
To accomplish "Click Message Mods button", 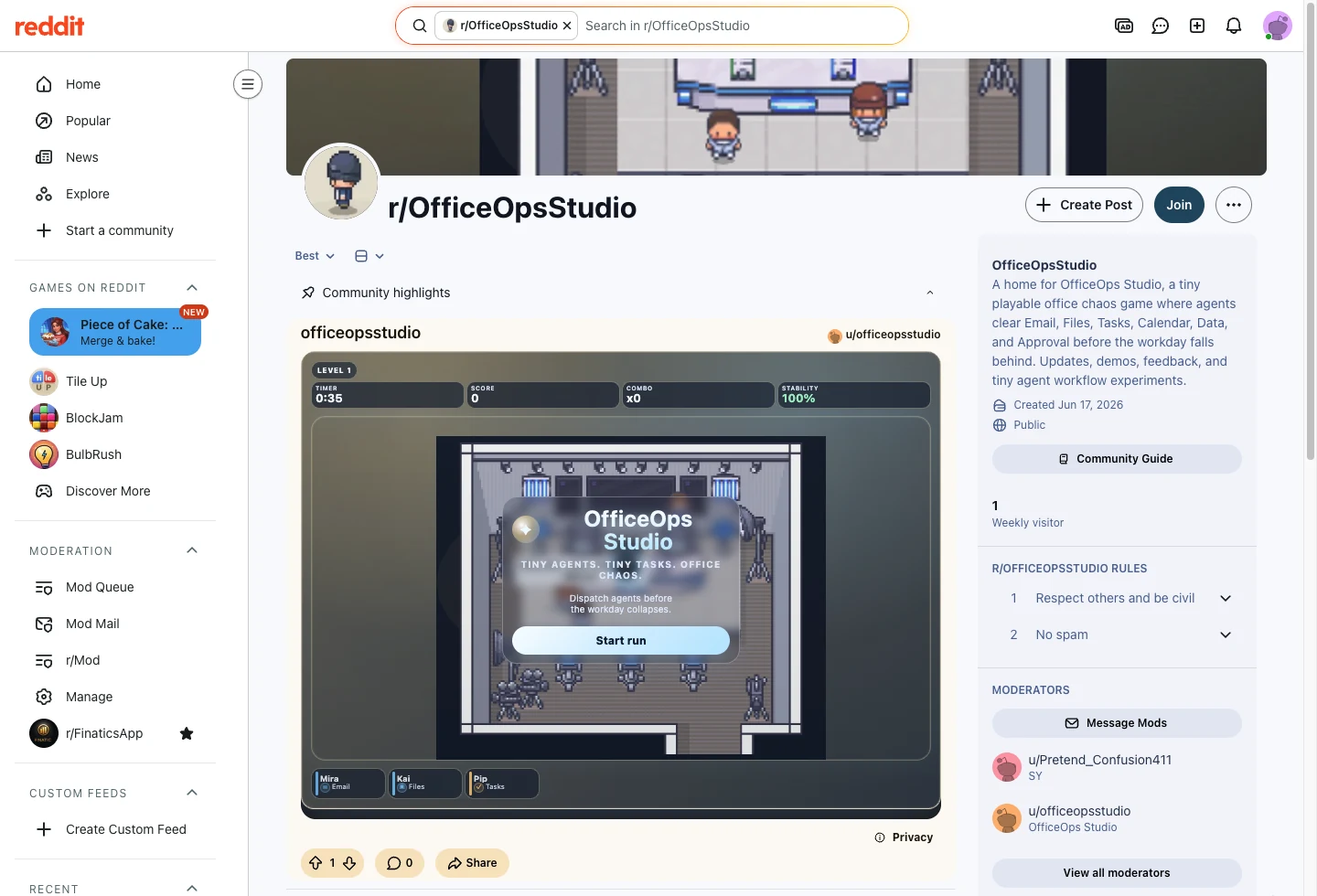I will (x=1117, y=723).
